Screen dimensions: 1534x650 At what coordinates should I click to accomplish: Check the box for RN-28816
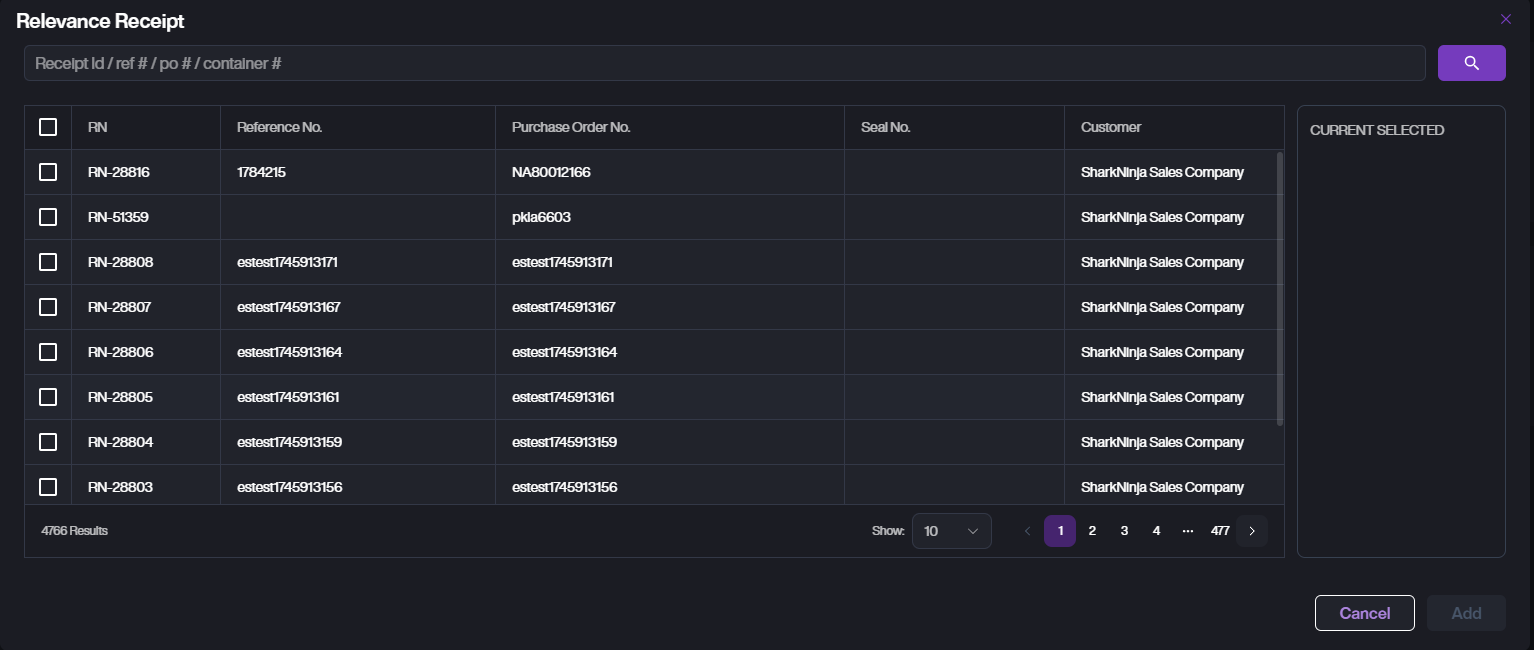(x=48, y=172)
